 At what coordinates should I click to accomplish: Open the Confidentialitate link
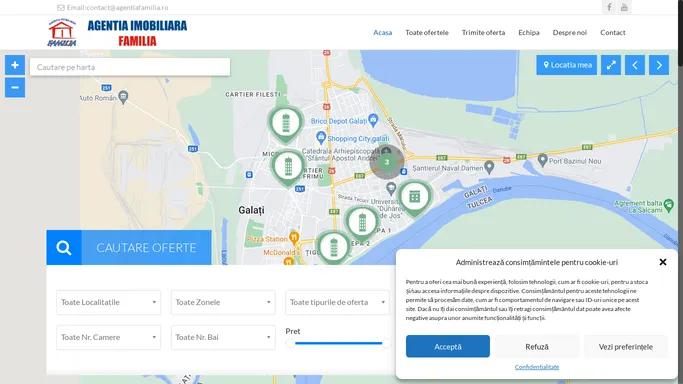tap(537, 367)
